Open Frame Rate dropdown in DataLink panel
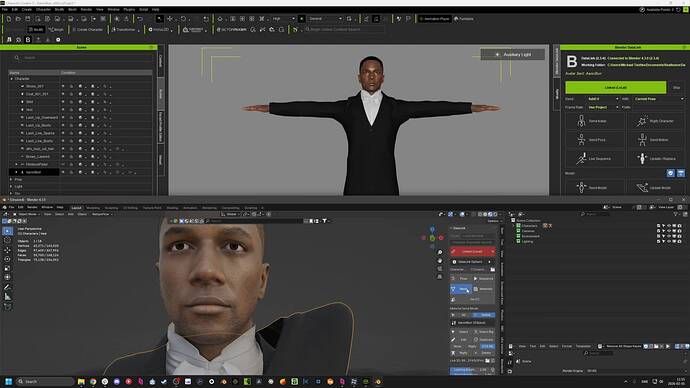The height and width of the screenshot is (388, 690). click(x=603, y=107)
